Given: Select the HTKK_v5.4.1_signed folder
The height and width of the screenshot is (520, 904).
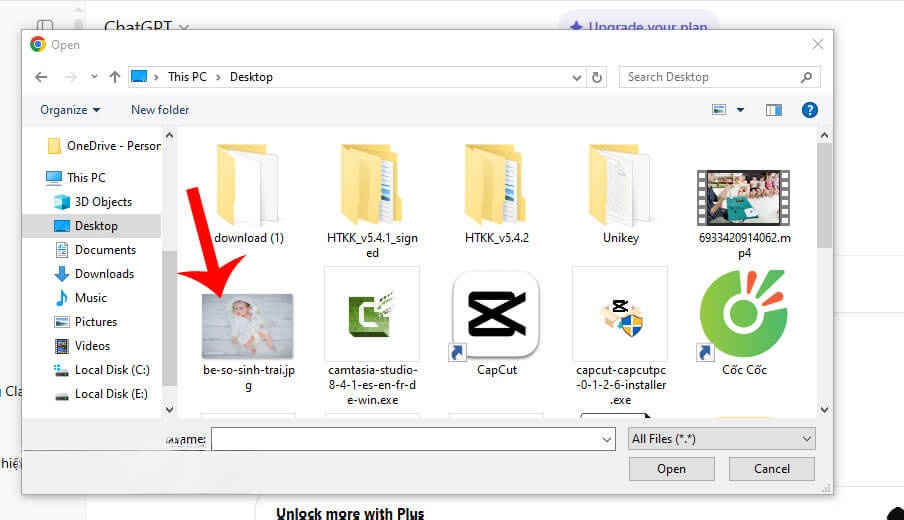Looking at the screenshot, I should tap(372, 199).
